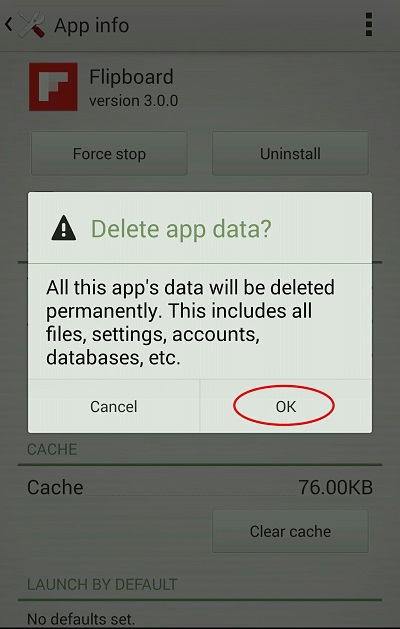
Task: Tap the warning triangle icon in dialog
Action: tap(63, 228)
